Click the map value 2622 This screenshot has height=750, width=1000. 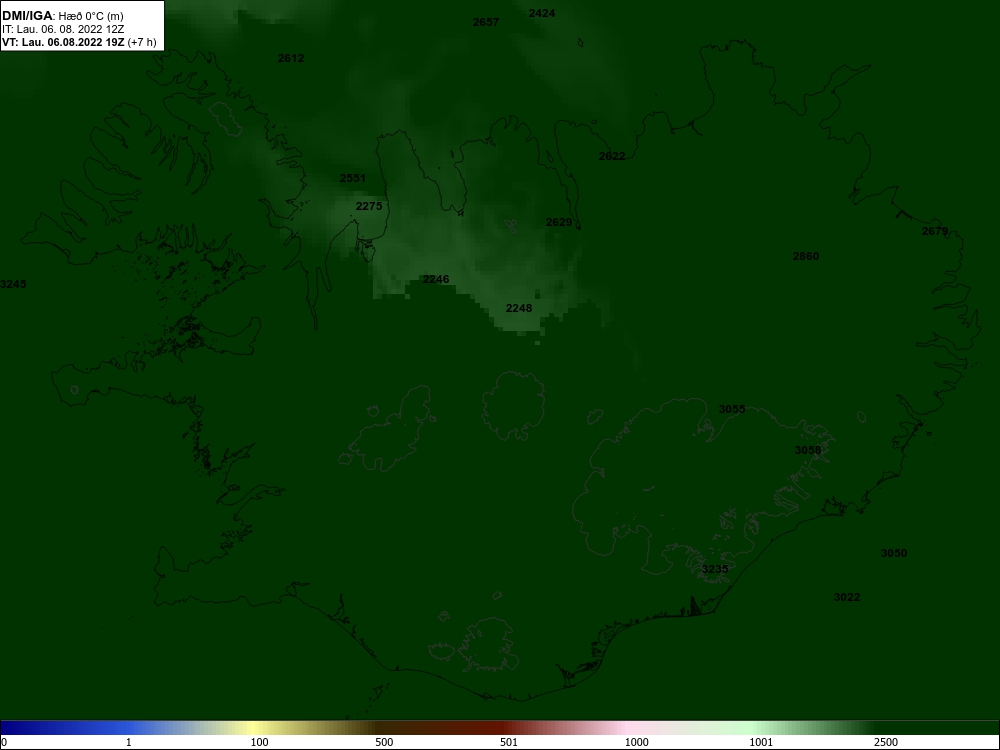point(612,156)
